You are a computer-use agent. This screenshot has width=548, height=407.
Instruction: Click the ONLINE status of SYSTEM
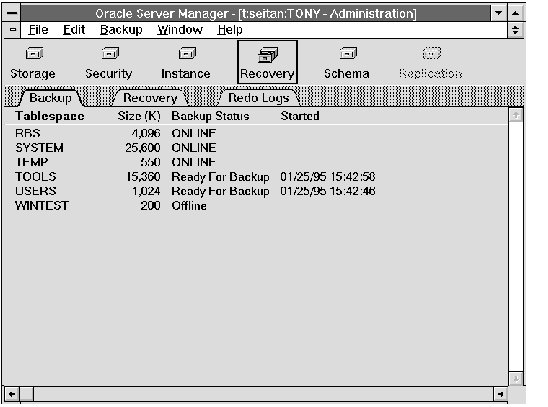194,148
